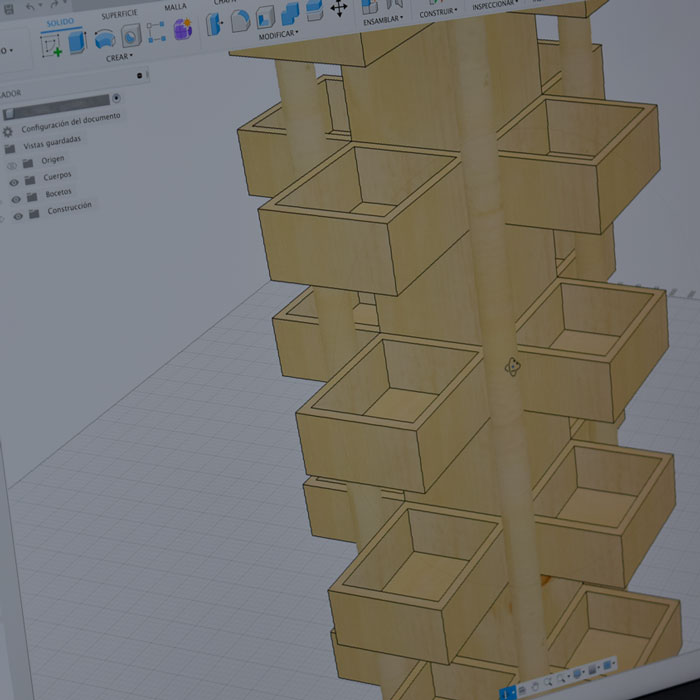This screenshot has width=700, height=700.
Task: Click the Extrude tool icon
Action: tap(77, 43)
